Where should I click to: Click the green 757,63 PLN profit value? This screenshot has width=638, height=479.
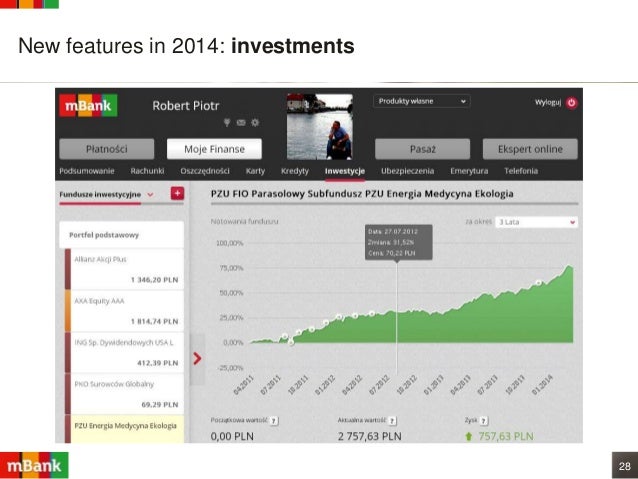click(506, 436)
